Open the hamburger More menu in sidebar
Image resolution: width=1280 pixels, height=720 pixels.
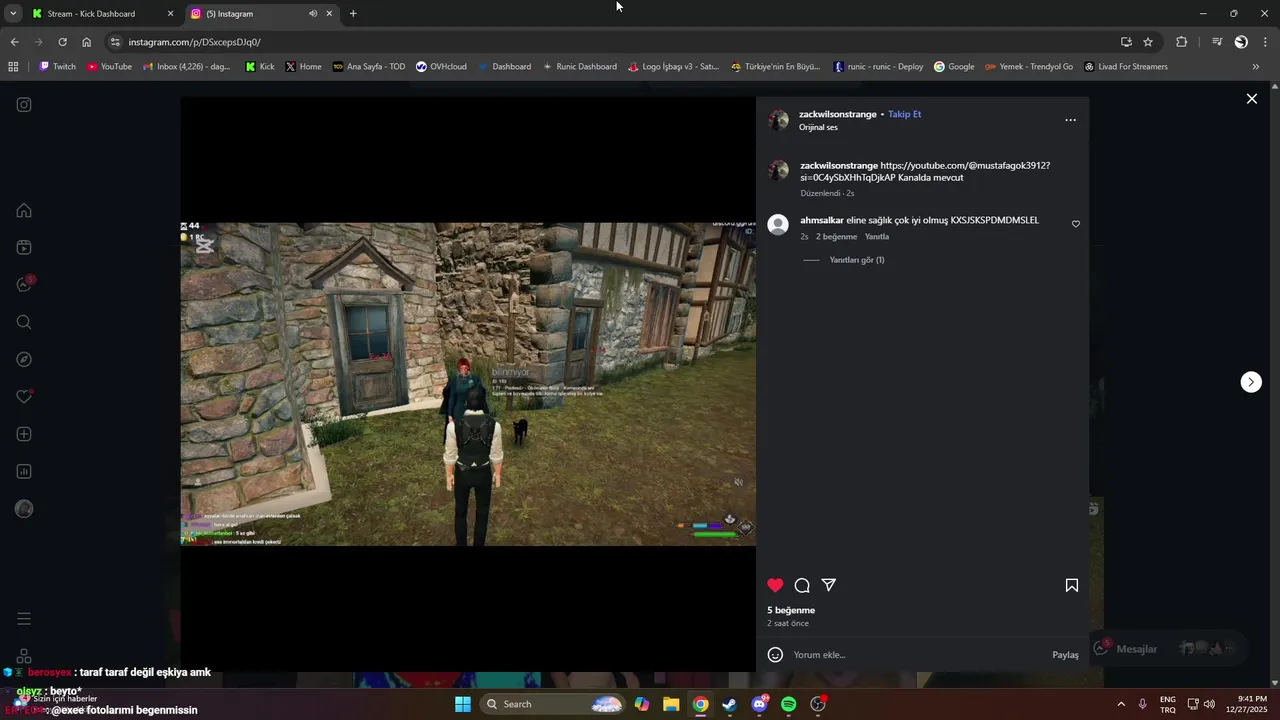[24, 619]
